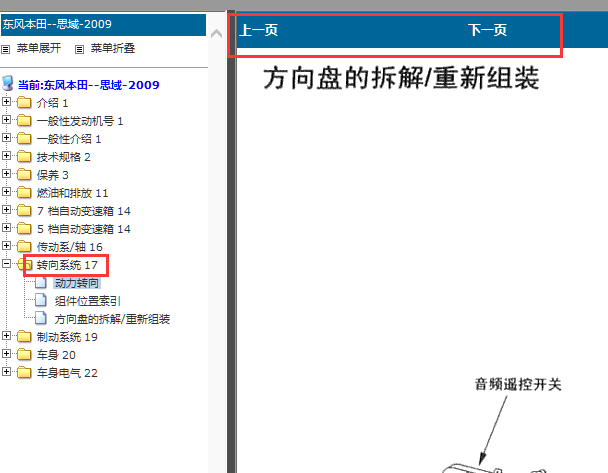Select the 传动系/轴 16 label
The width and height of the screenshot is (608, 473).
70,247
